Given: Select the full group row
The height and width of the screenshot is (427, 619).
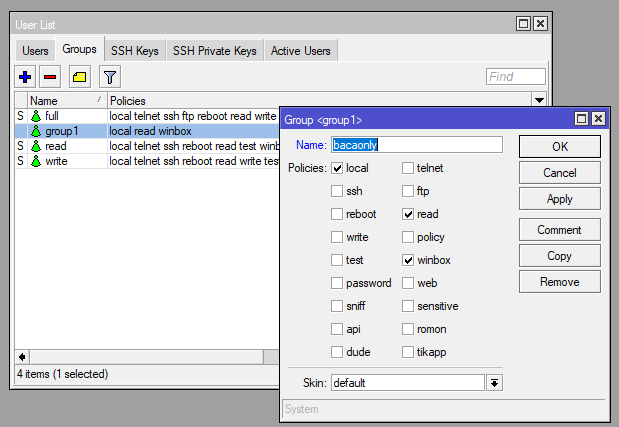Looking at the screenshot, I should [x=147, y=116].
